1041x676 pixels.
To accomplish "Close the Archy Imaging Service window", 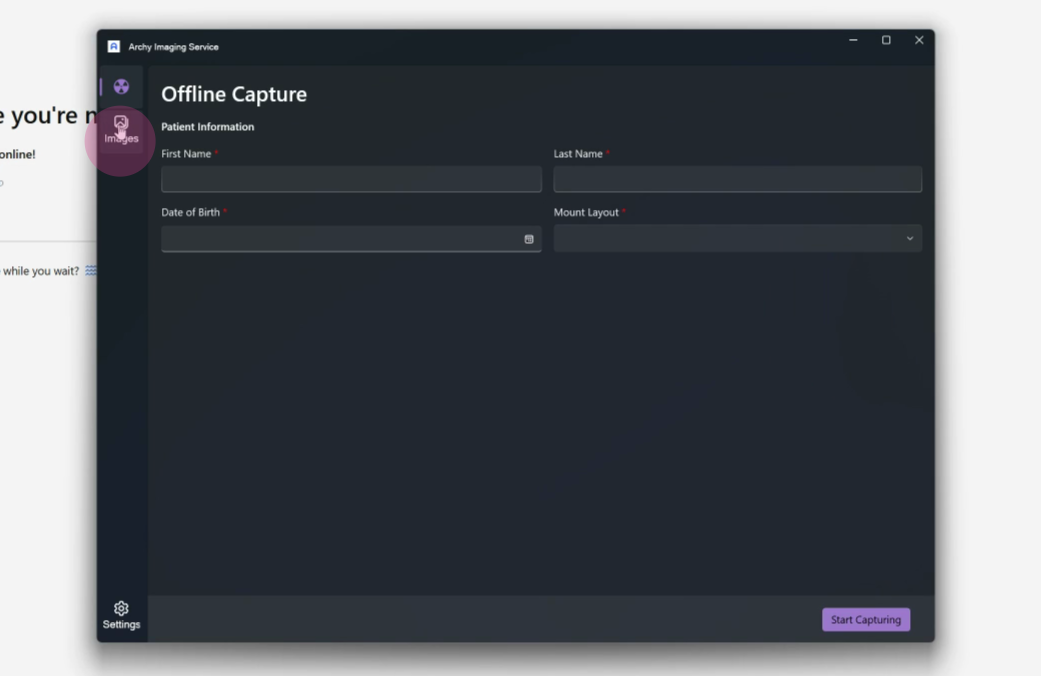I will click(x=919, y=41).
